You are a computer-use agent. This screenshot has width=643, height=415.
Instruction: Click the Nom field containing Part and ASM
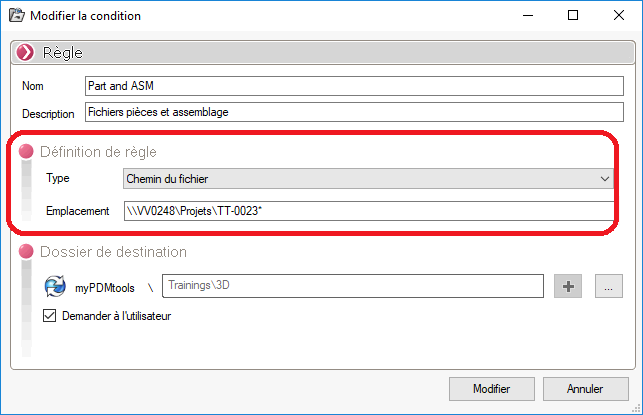(350, 87)
